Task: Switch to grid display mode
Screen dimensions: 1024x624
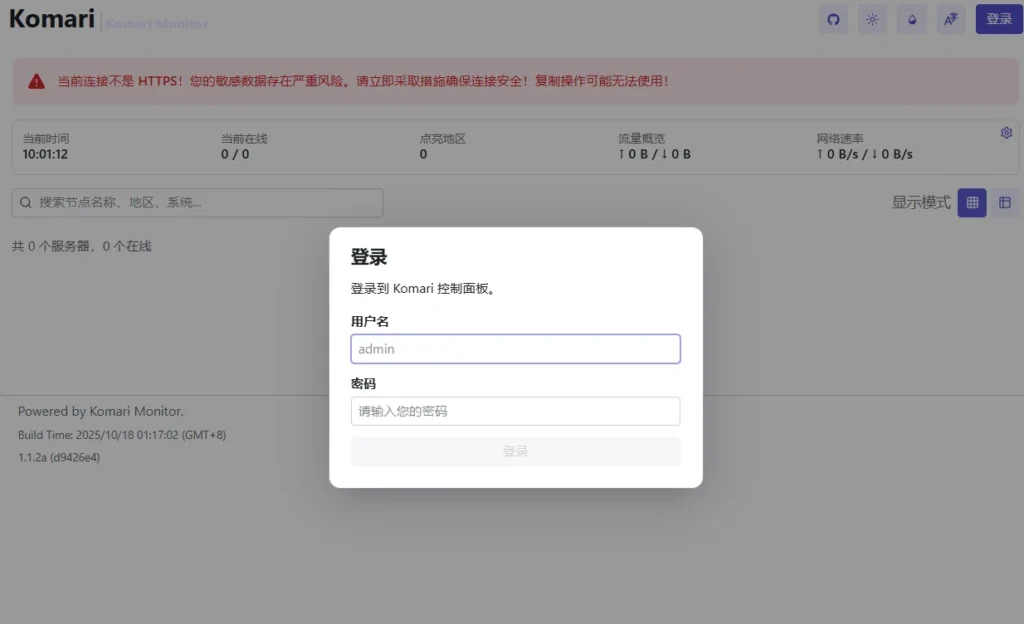Action: tap(972, 203)
